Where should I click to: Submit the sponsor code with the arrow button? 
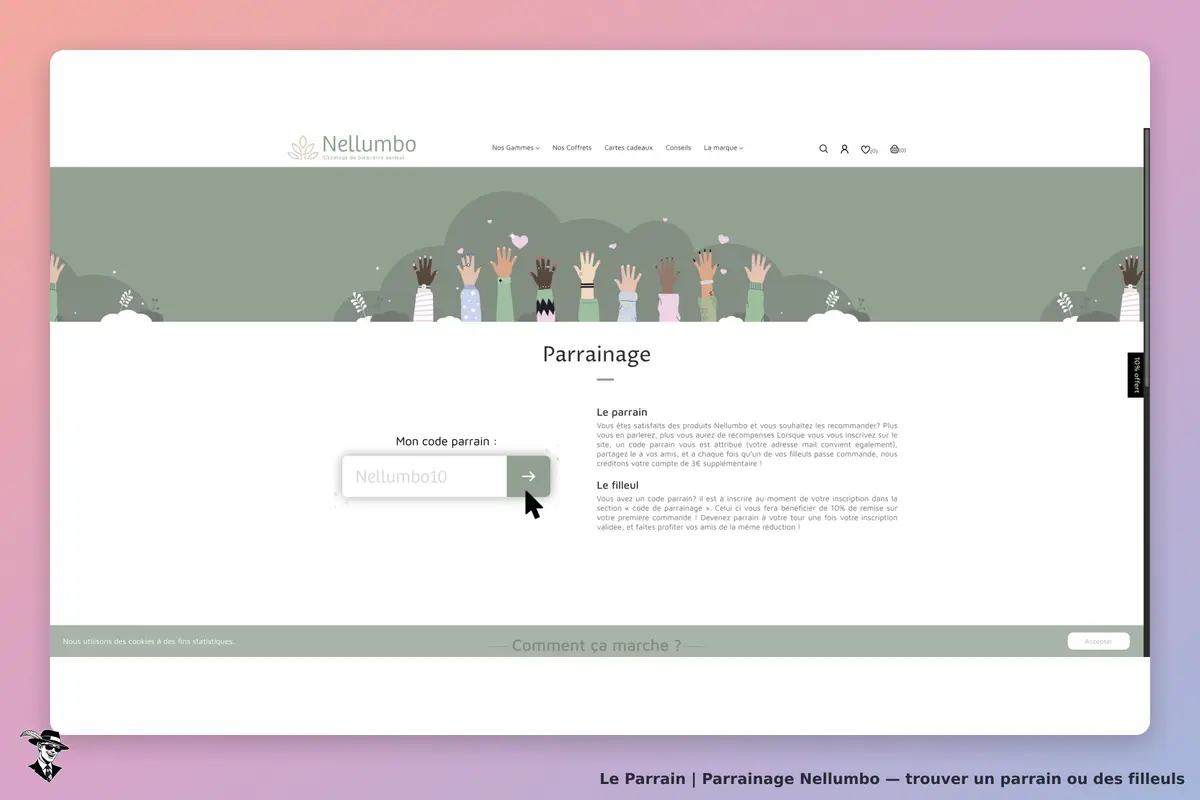tap(528, 476)
